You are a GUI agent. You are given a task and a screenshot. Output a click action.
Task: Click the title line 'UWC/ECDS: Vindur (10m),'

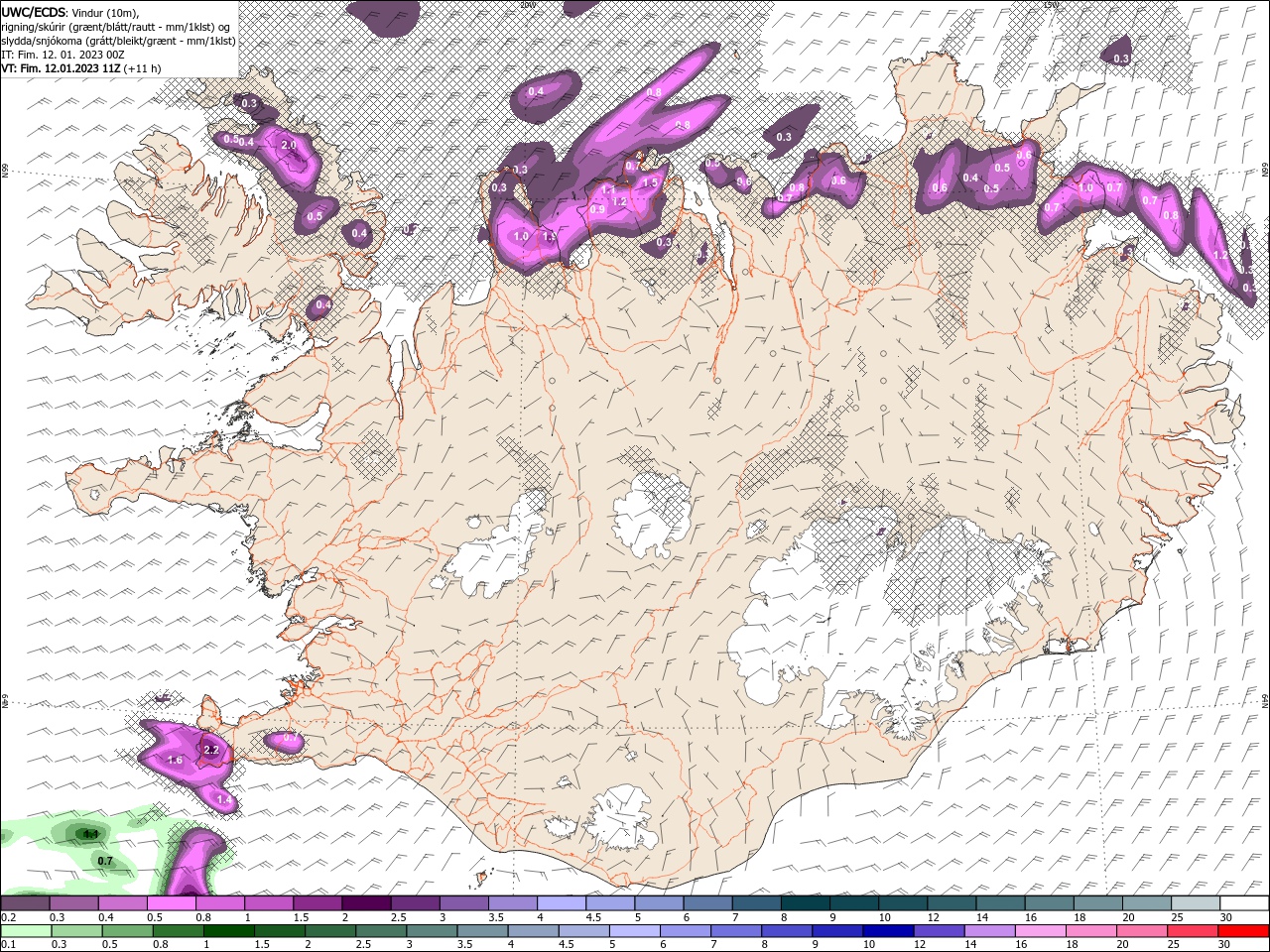pos(70,11)
